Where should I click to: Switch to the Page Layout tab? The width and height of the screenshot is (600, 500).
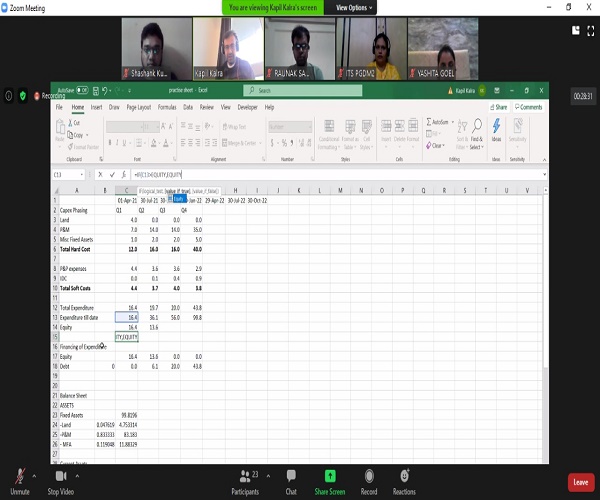139,107
